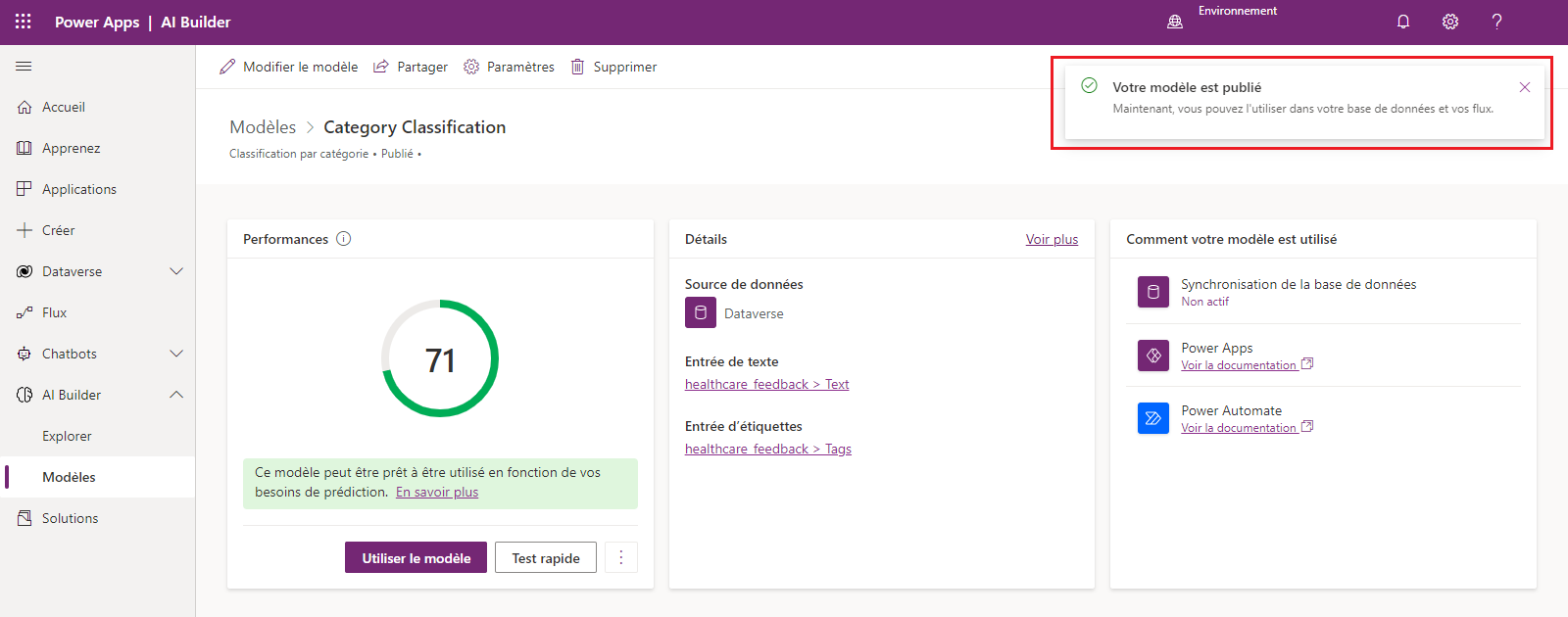Click the Environnement picker icon

tap(1175, 22)
